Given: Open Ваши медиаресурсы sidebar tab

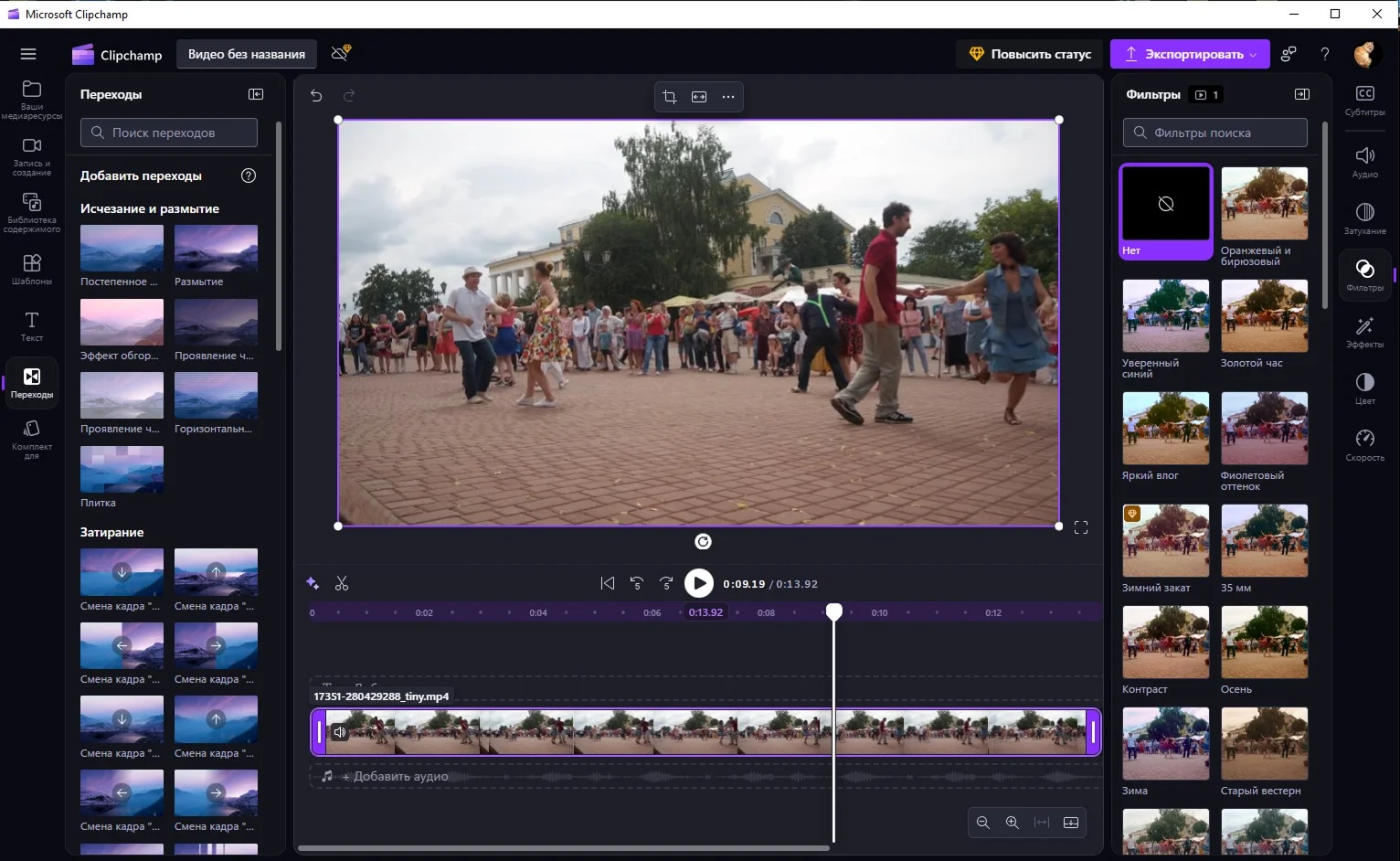Looking at the screenshot, I should click(x=32, y=99).
